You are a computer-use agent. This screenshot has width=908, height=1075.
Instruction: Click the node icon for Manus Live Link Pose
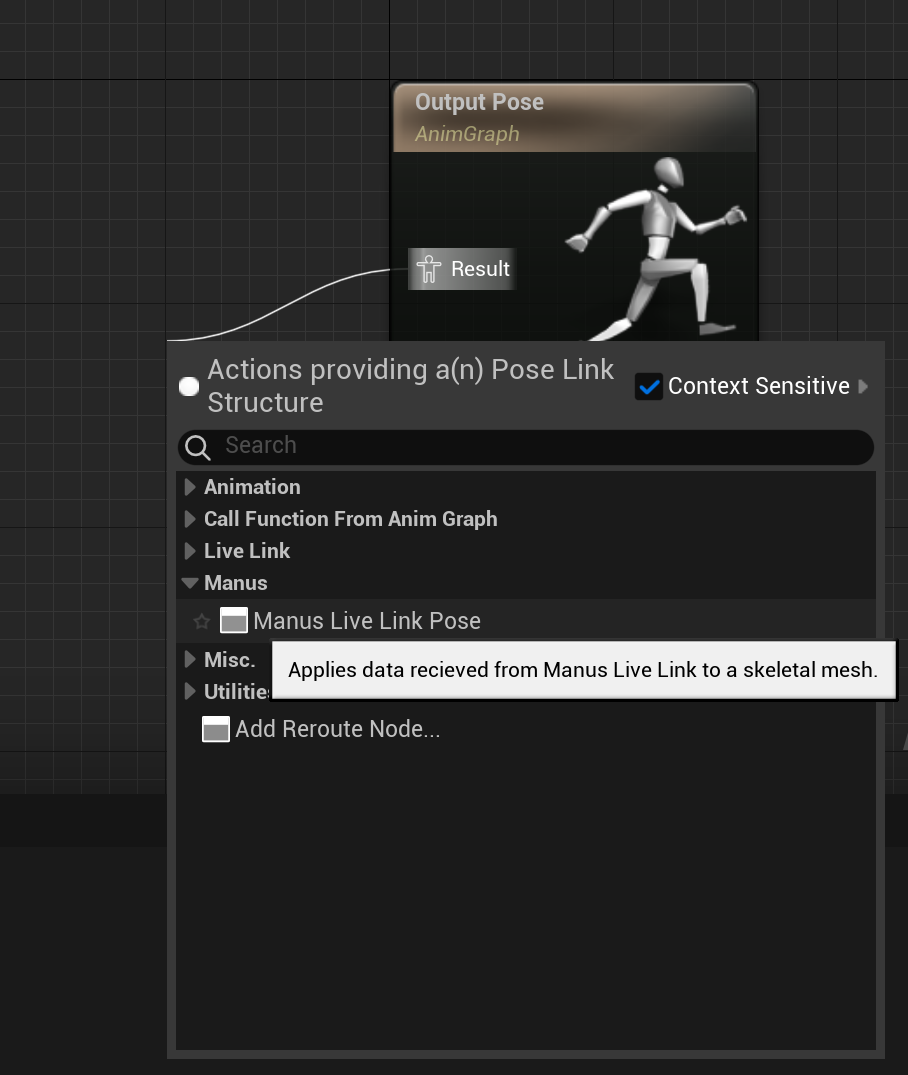click(234, 621)
